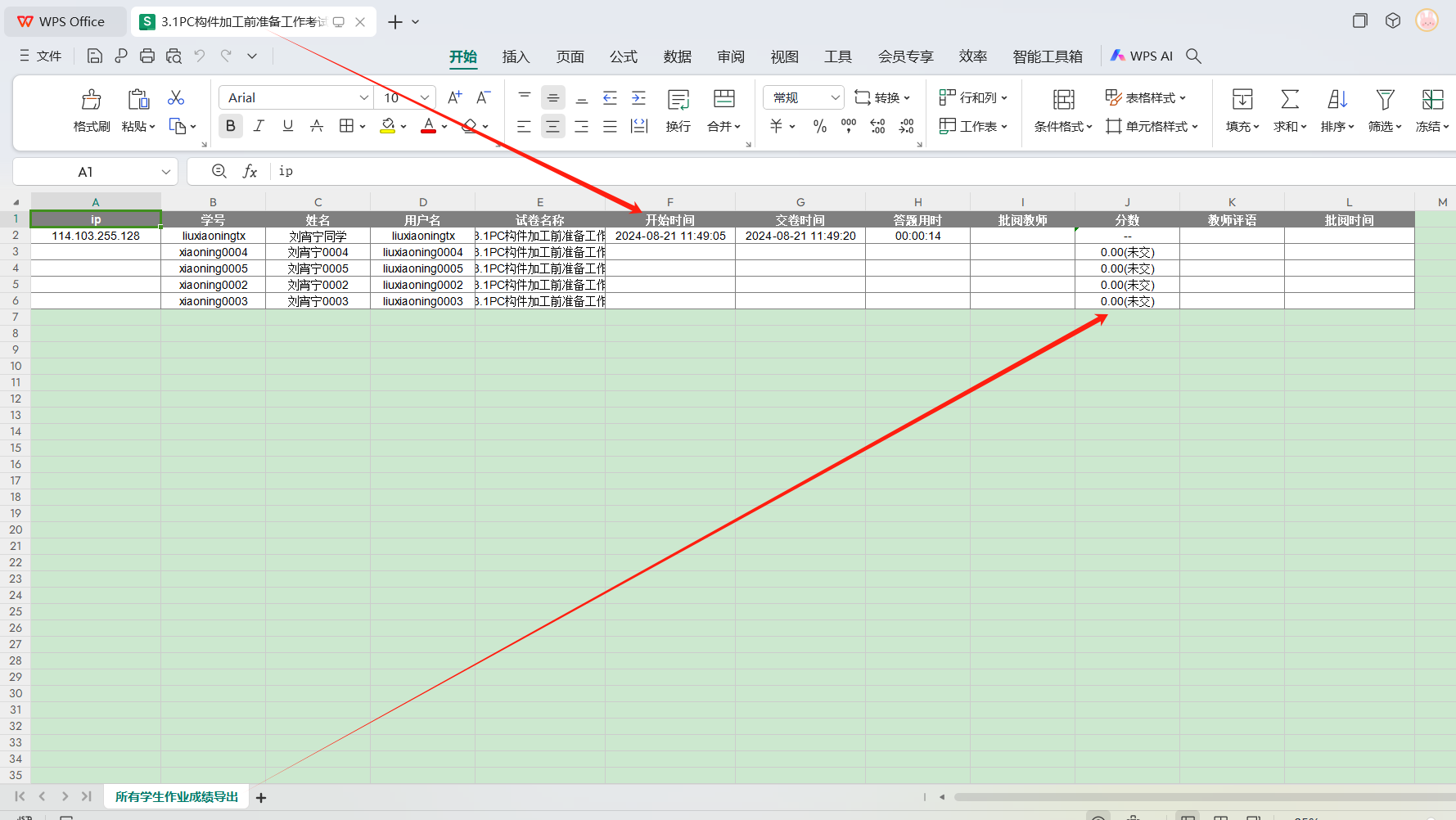Click the Filter (筛选) funnel icon
Image resolution: width=1456 pixels, height=820 pixels.
pos(1384,100)
